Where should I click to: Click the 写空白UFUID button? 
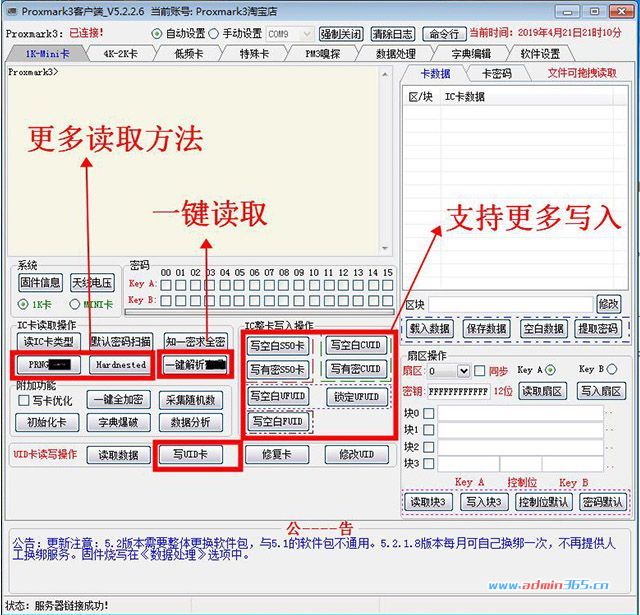[x=278, y=396]
